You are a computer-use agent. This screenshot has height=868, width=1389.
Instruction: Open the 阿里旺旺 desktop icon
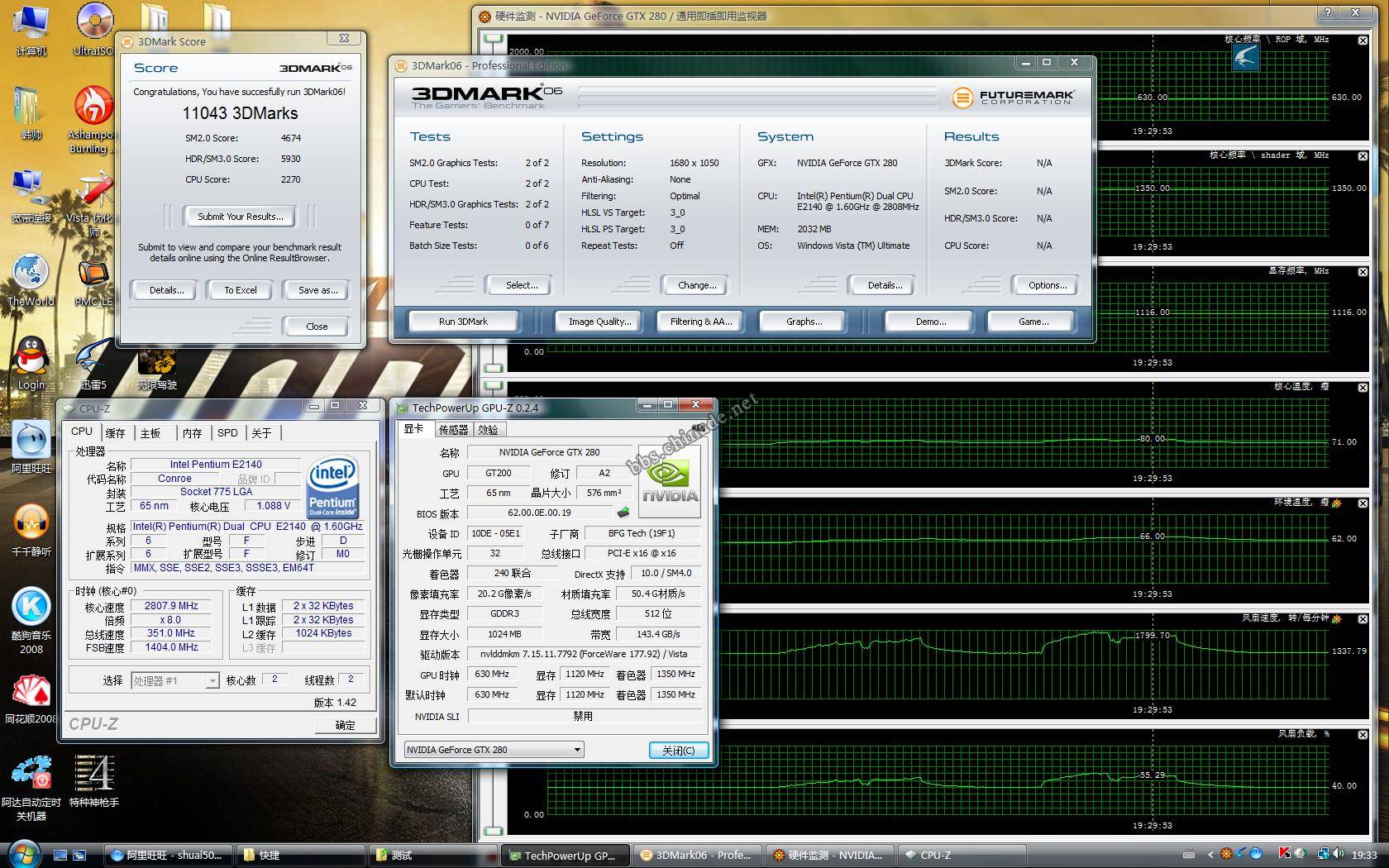point(31,447)
